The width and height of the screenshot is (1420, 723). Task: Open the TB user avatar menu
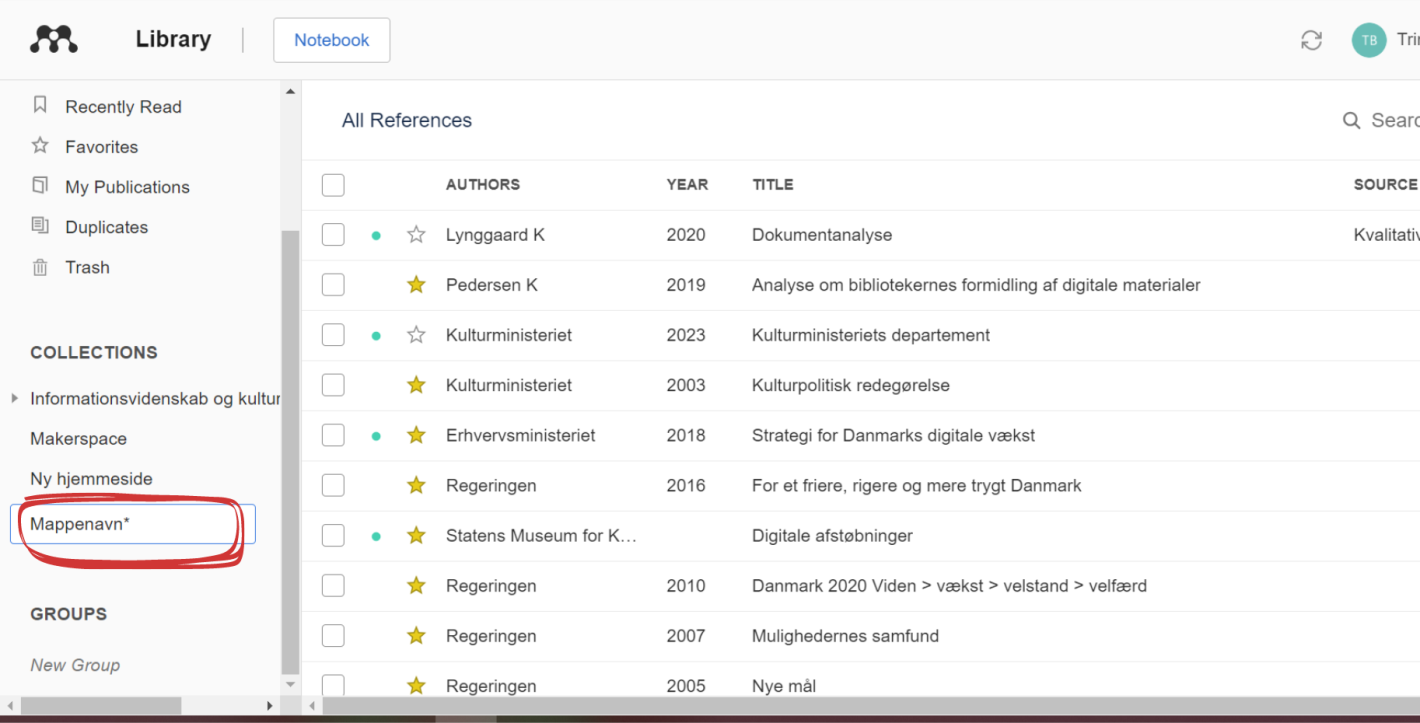pos(1369,40)
